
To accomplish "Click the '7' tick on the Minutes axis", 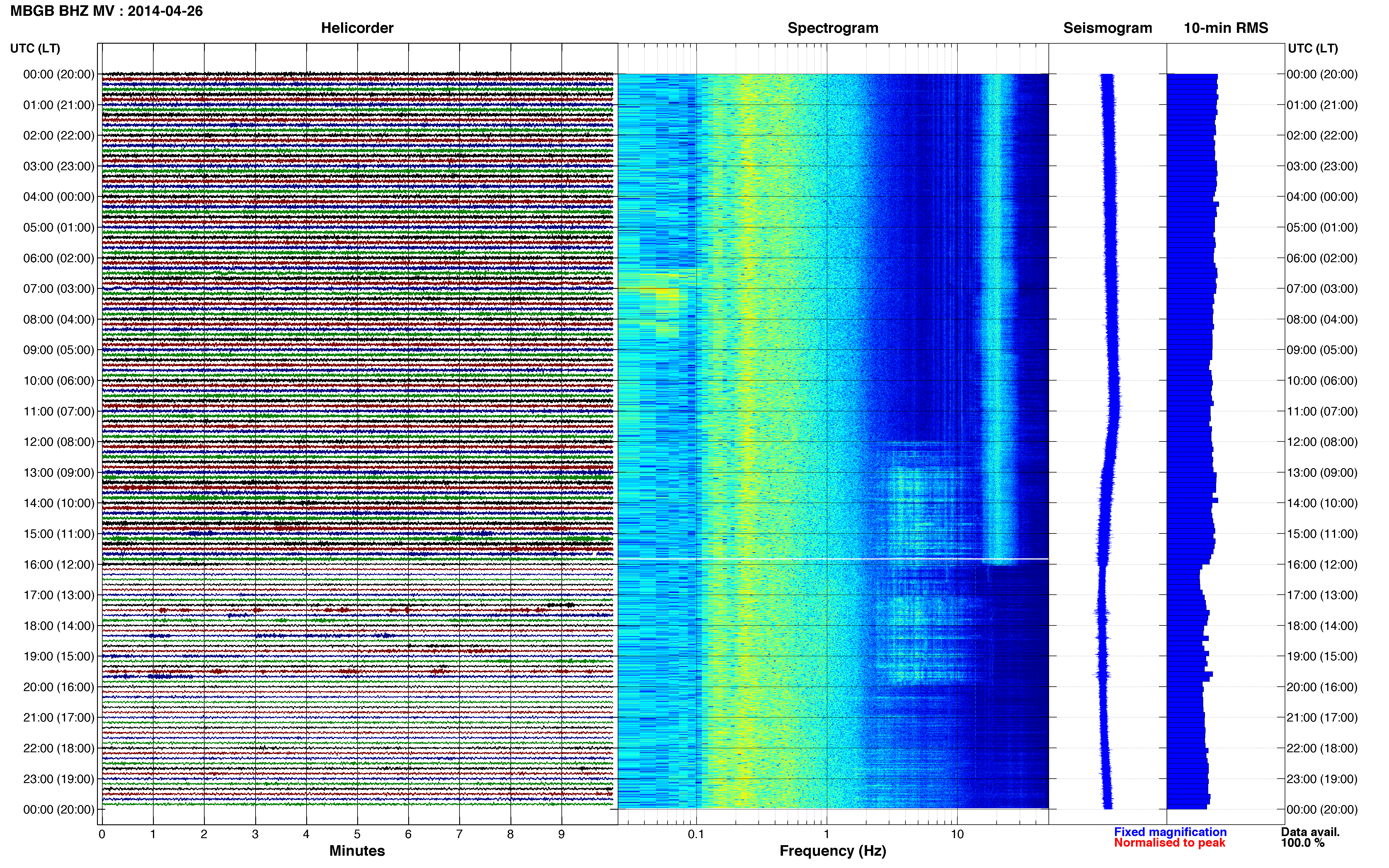I will (459, 834).
